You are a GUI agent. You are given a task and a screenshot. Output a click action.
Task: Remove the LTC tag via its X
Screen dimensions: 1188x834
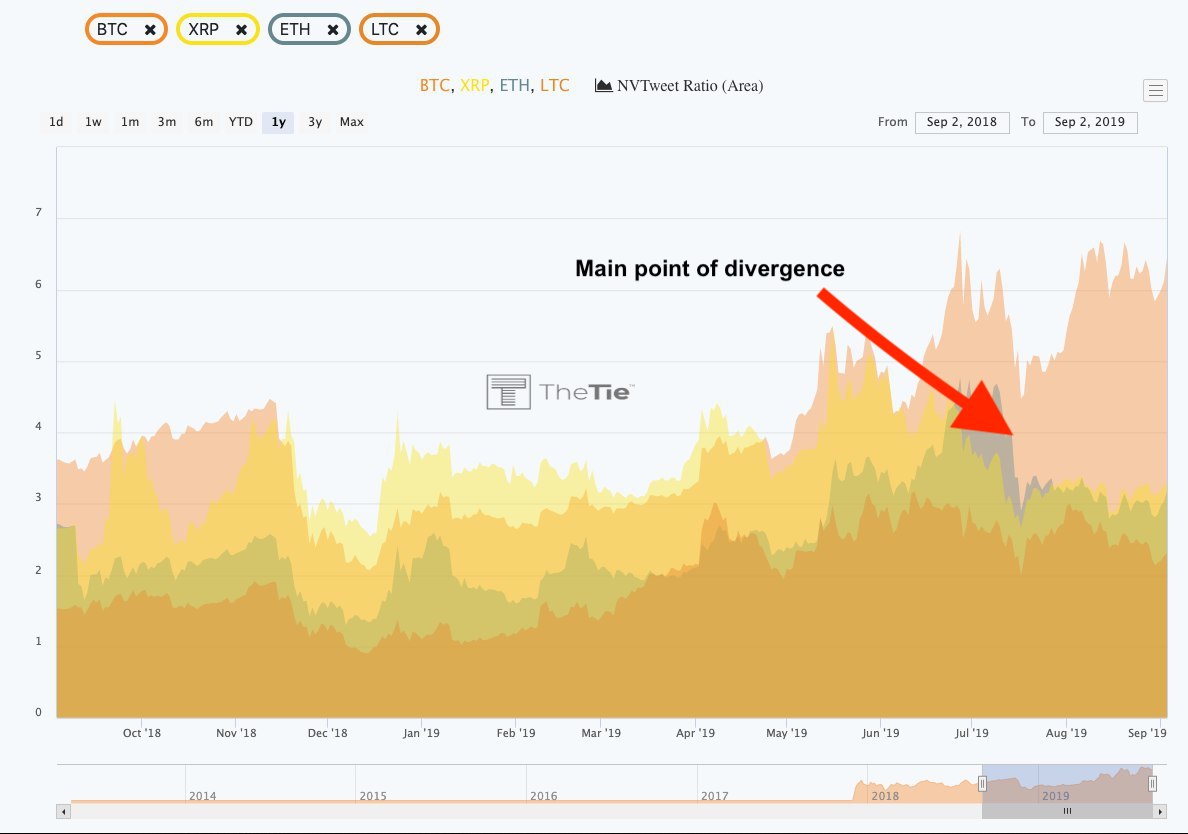click(421, 30)
